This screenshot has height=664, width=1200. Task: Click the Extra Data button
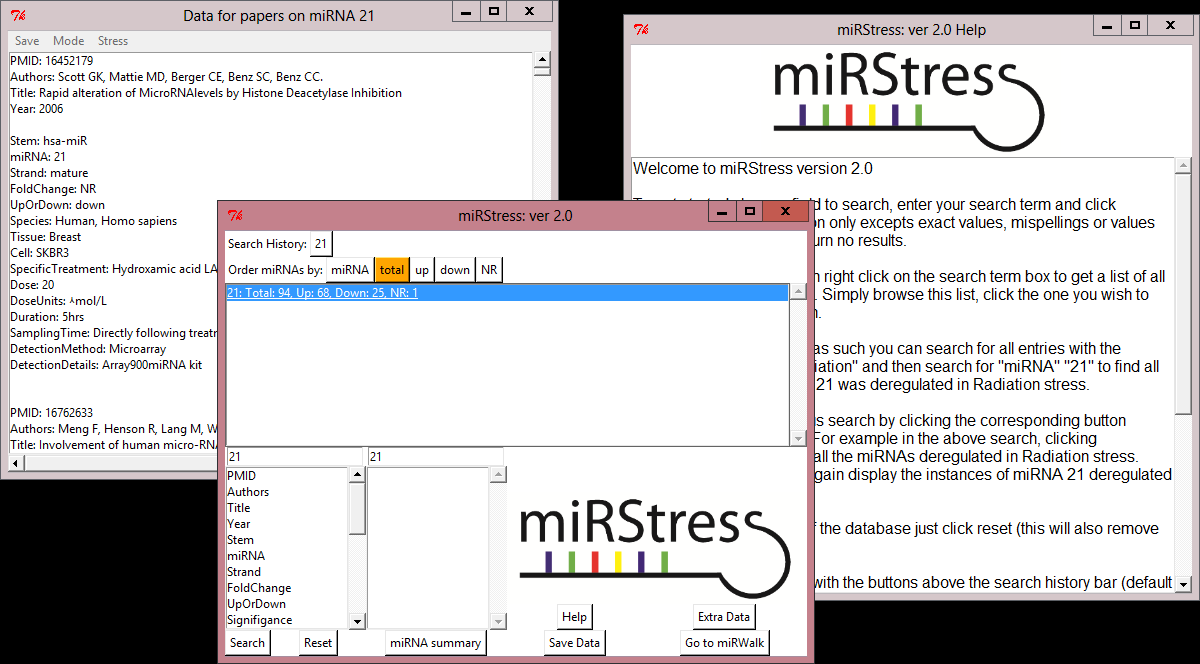pos(723,616)
